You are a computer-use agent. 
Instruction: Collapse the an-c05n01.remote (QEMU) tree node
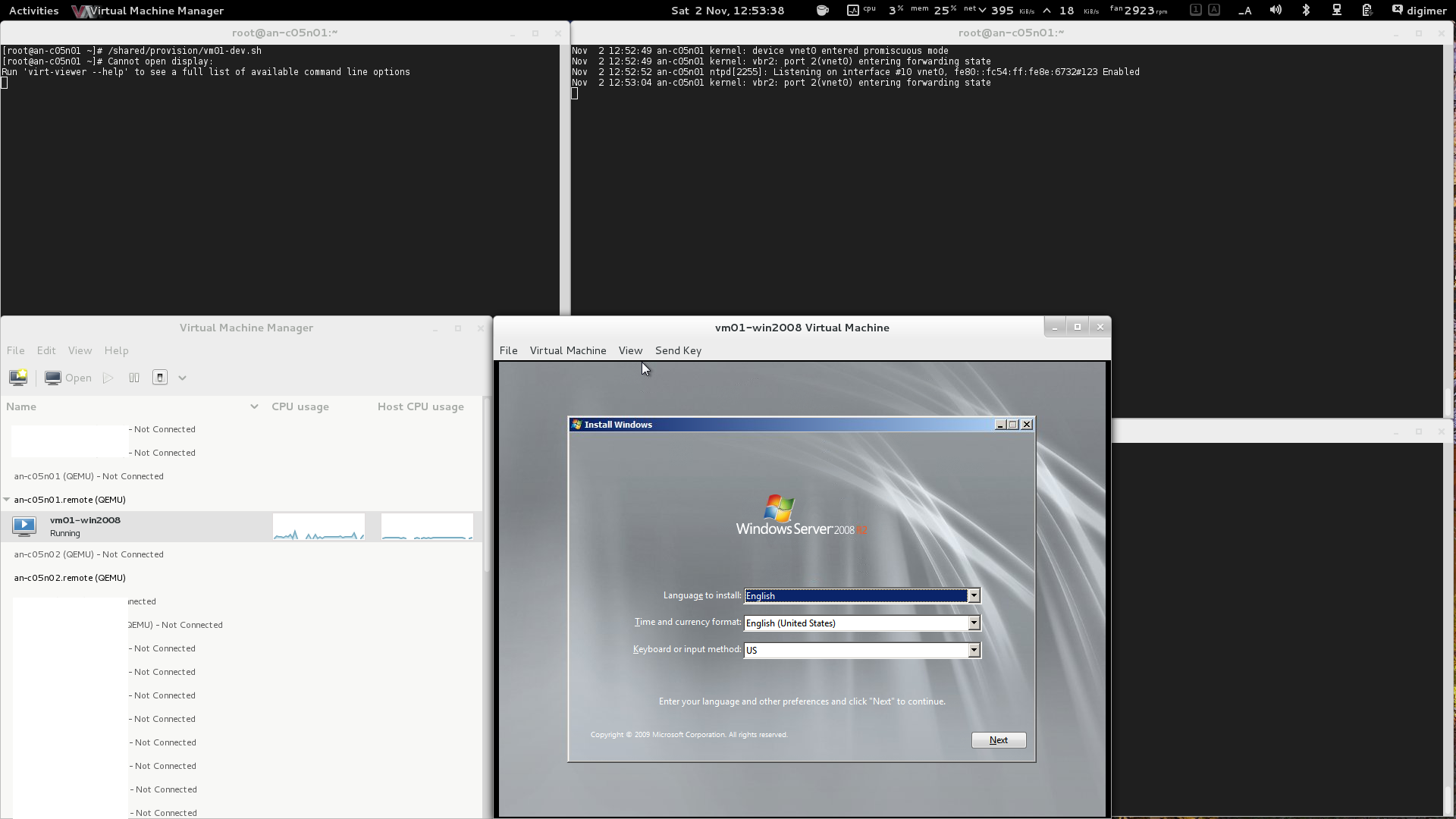(7, 500)
